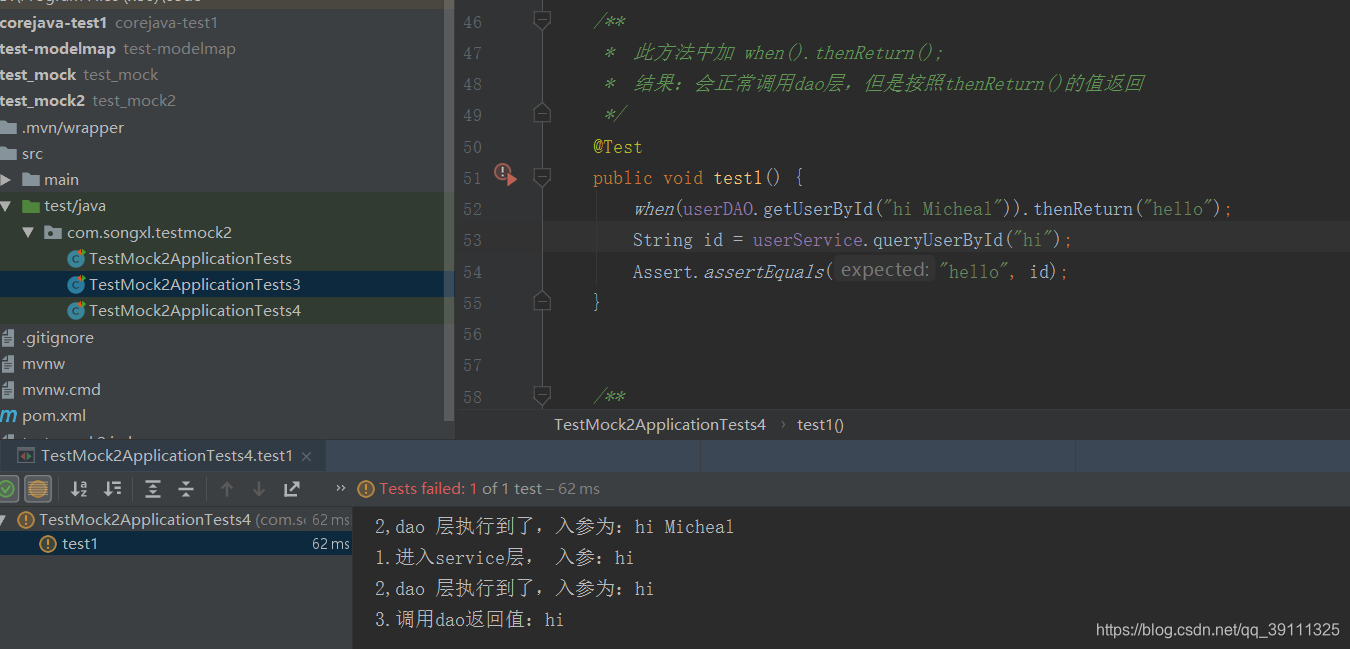
Task: Go to previous failed test arrow
Action: pos(227,489)
